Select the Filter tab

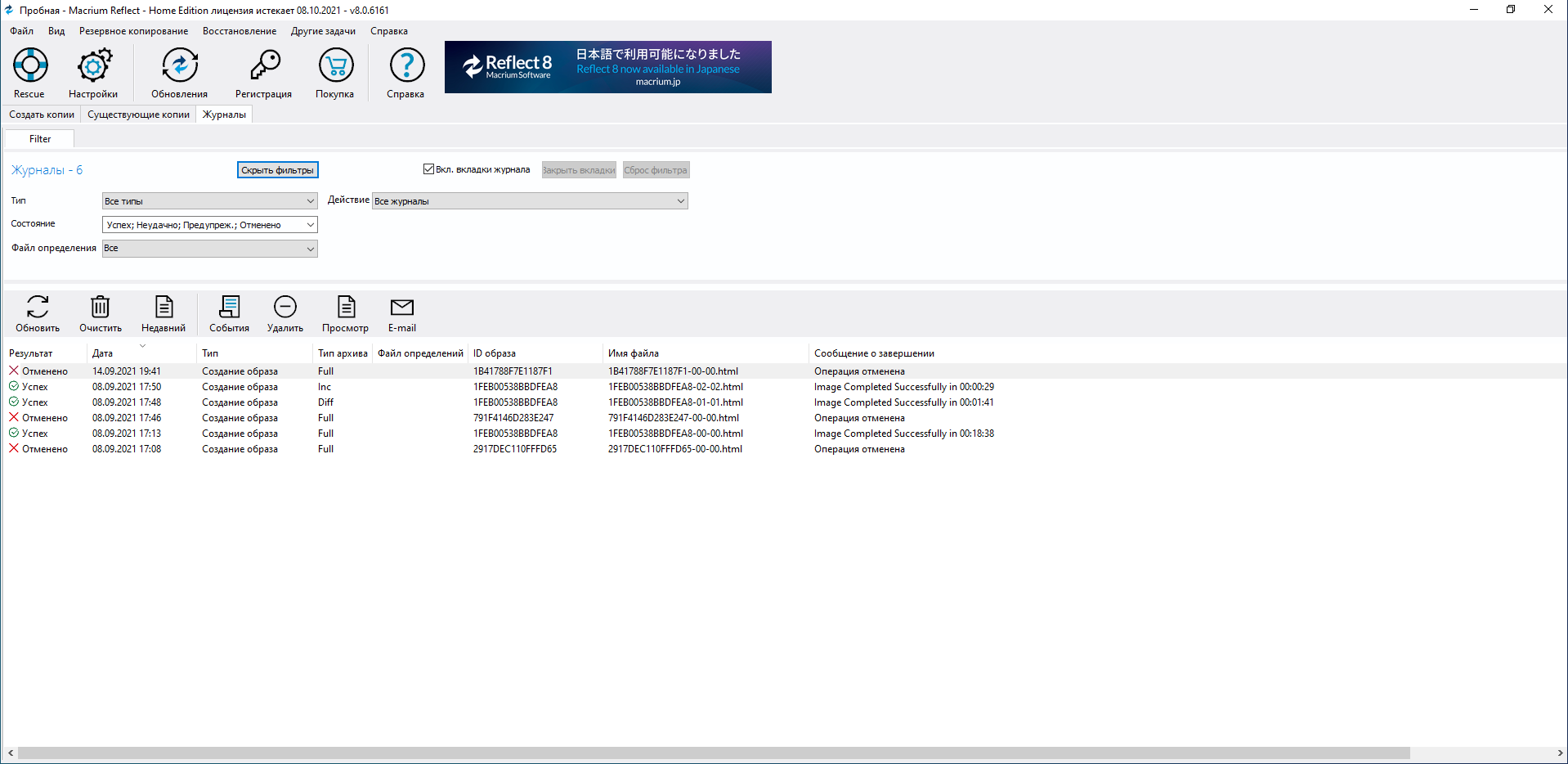coord(40,139)
